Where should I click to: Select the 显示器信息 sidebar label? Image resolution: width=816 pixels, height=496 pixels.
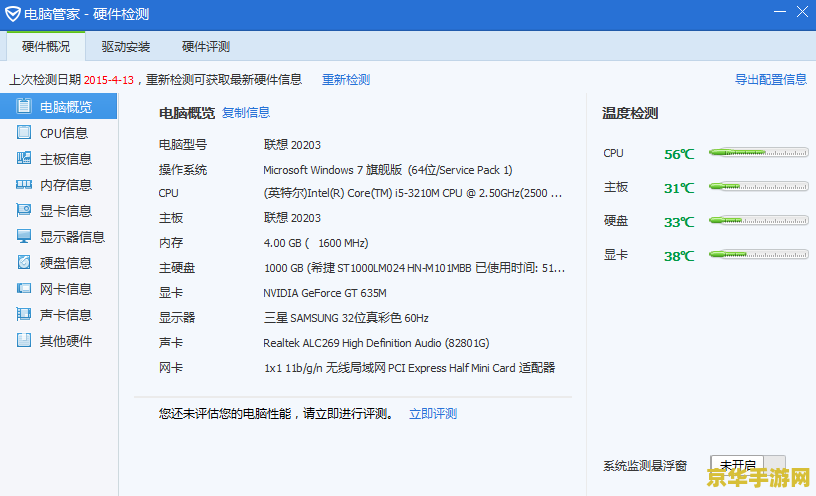click(72, 237)
